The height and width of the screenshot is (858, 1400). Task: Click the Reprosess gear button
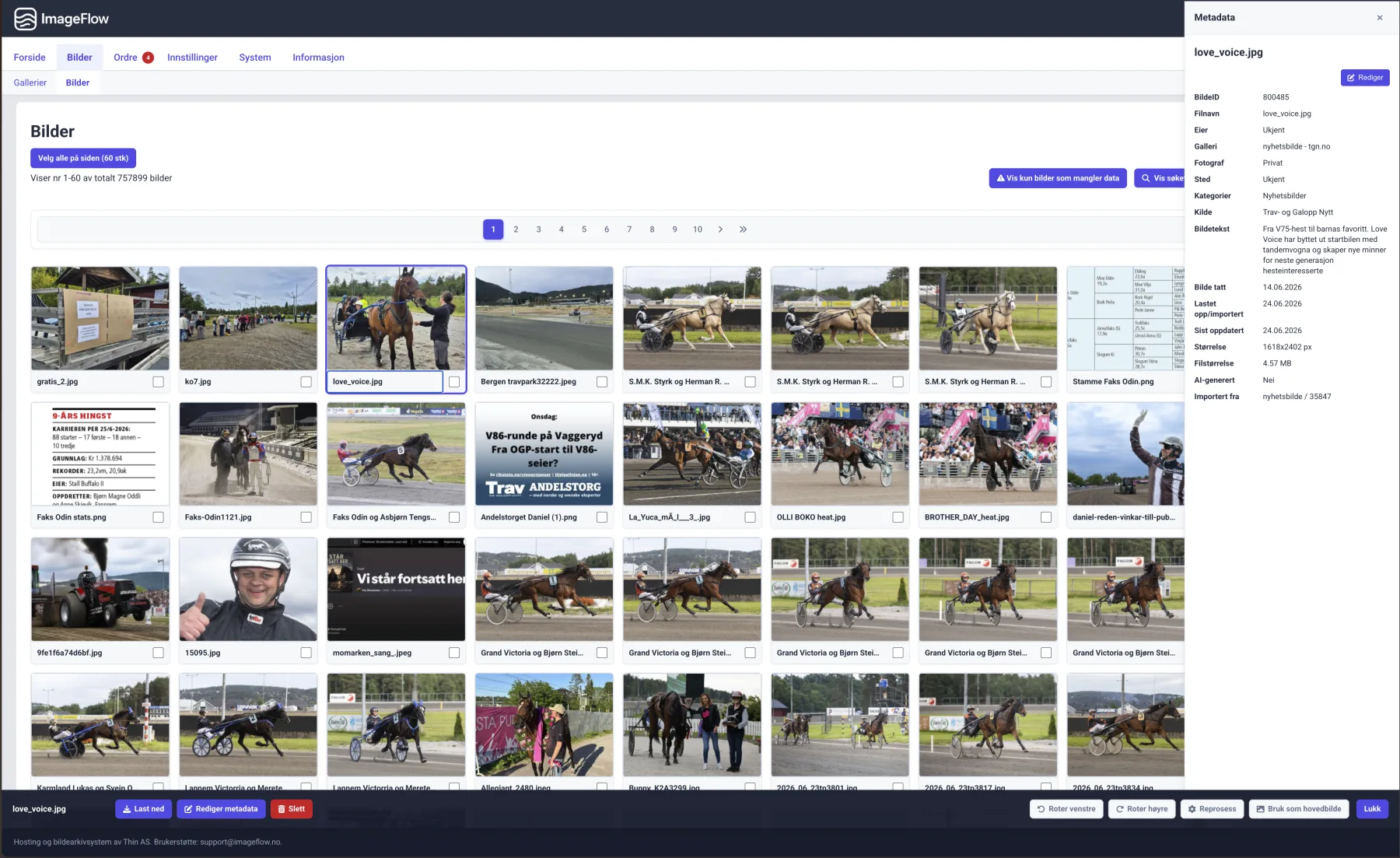tap(1212, 809)
